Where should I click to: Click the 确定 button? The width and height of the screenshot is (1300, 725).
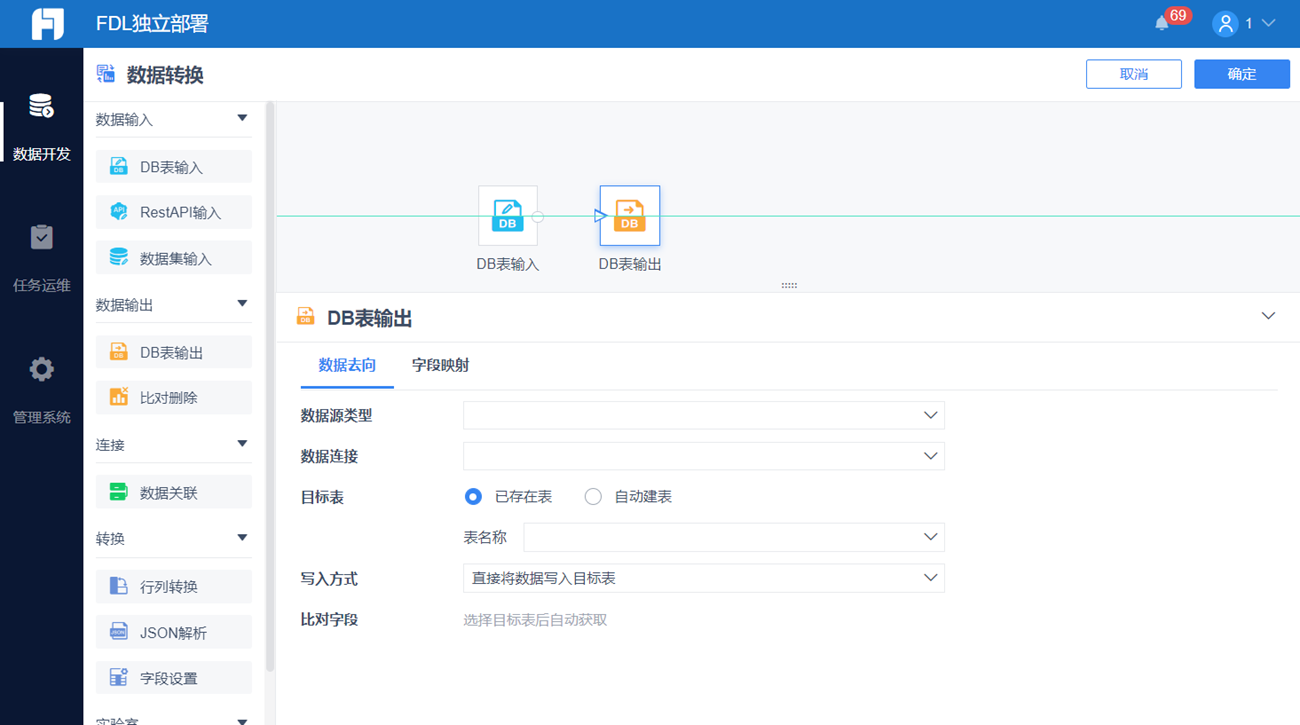(1242, 74)
